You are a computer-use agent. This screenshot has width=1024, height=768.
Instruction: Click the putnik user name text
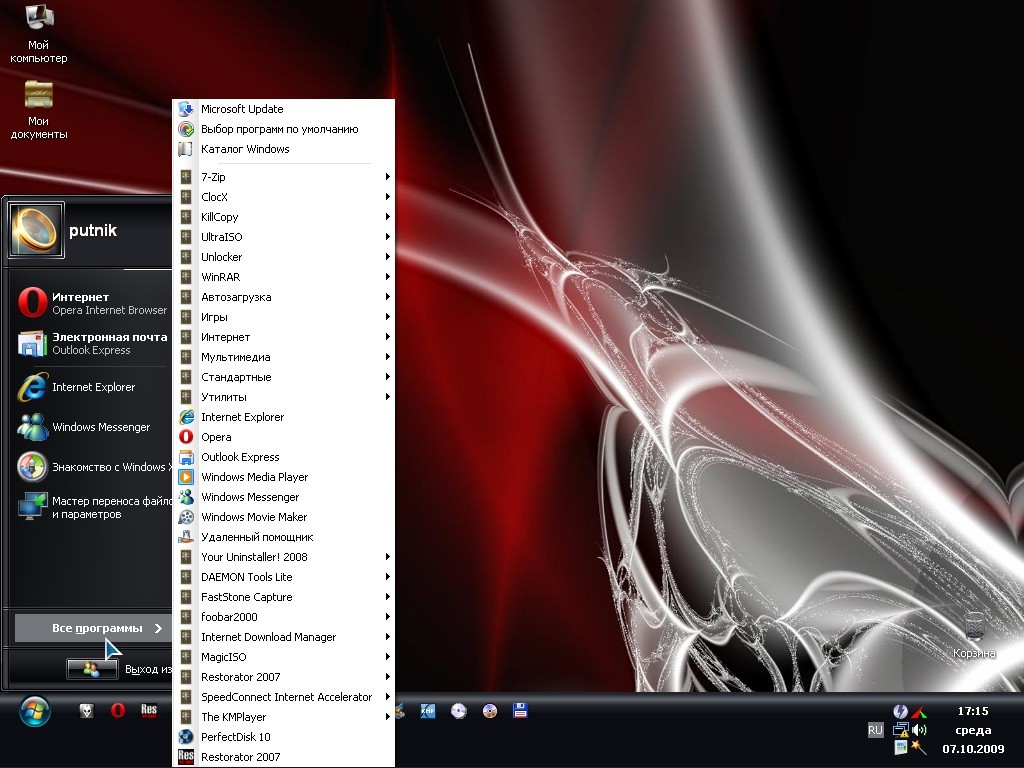(x=93, y=231)
